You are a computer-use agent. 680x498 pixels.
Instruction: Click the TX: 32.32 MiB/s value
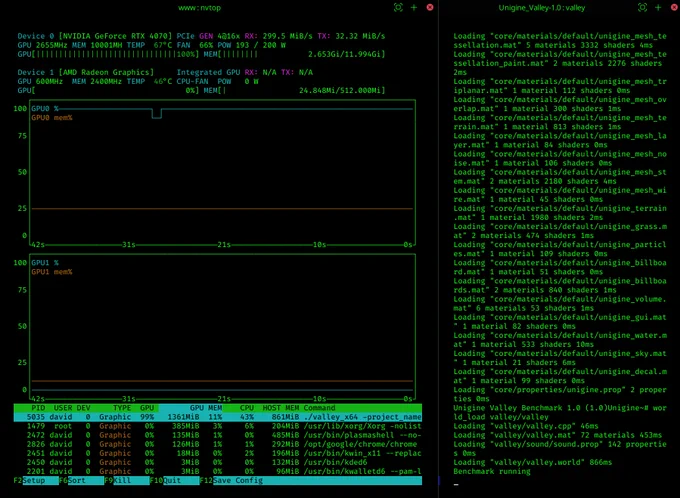point(351,36)
